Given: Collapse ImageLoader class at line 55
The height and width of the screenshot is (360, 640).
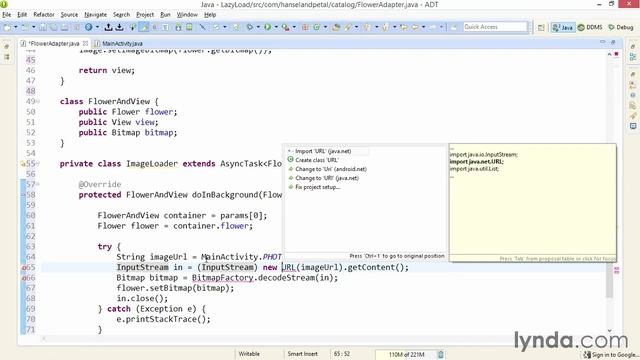Looking at the screenshot, I should 38,164.
